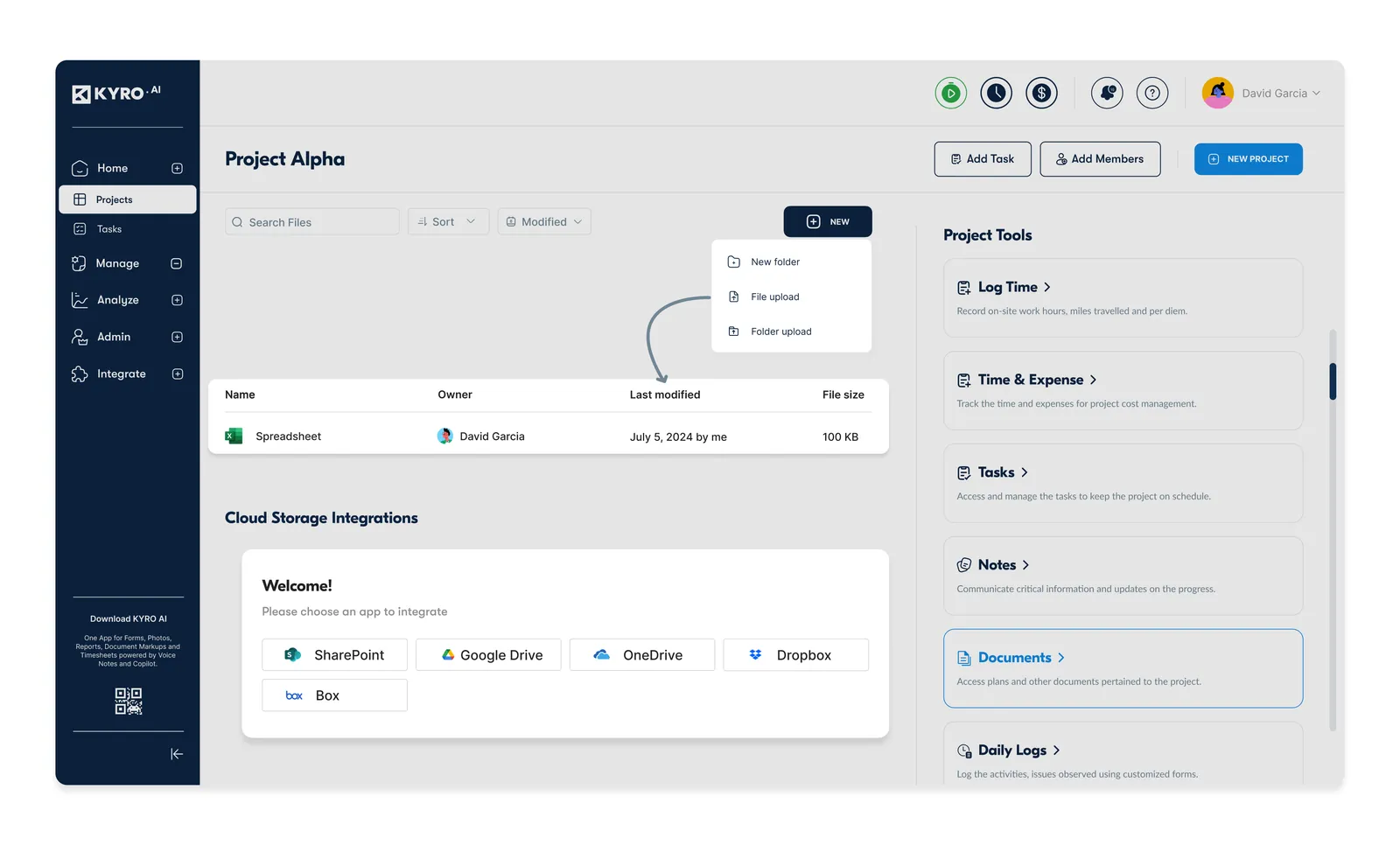
Task: Integrate with Google Drive
Action: (488, 654)
